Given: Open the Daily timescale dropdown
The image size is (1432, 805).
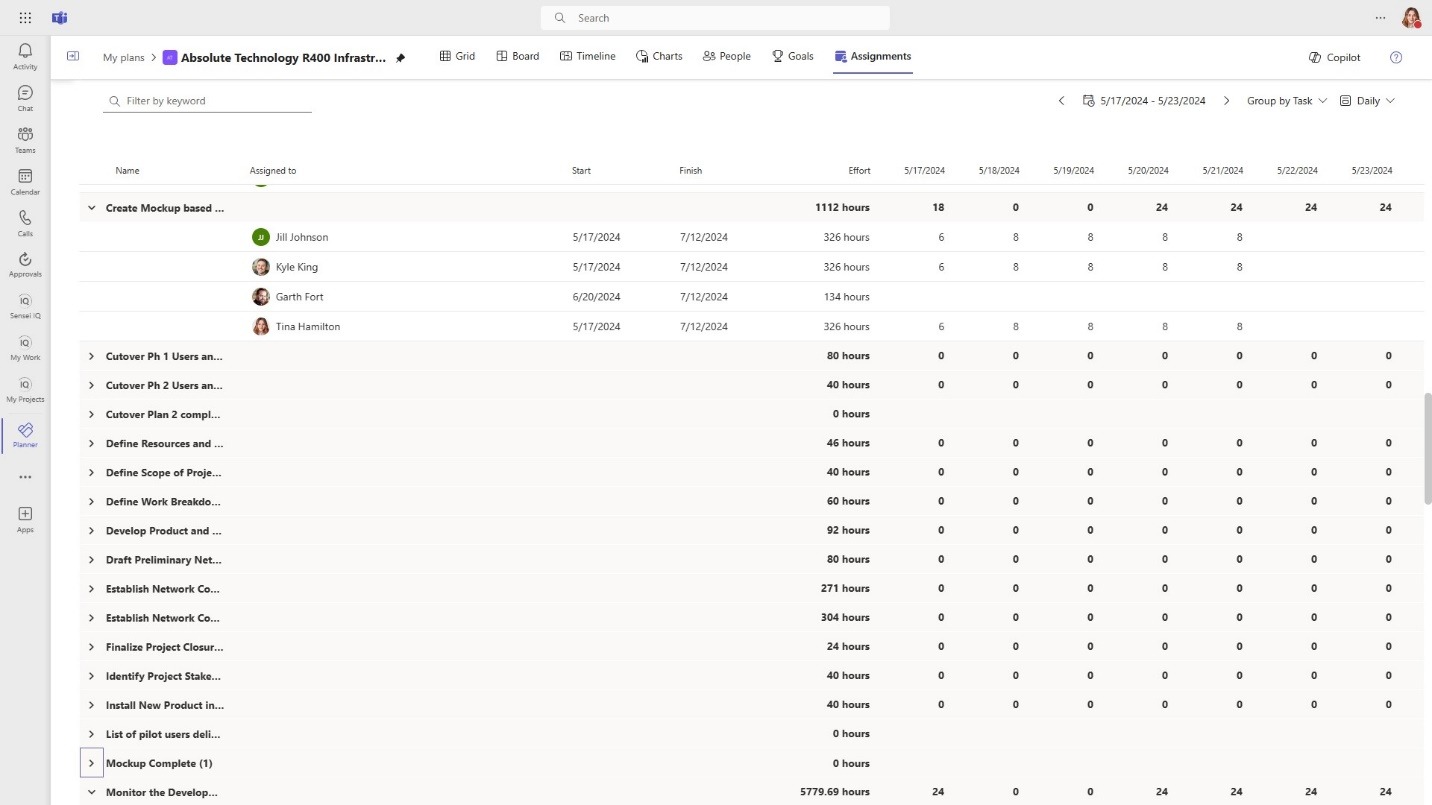Looking at the screenshot, I should tap(1367, 101).
